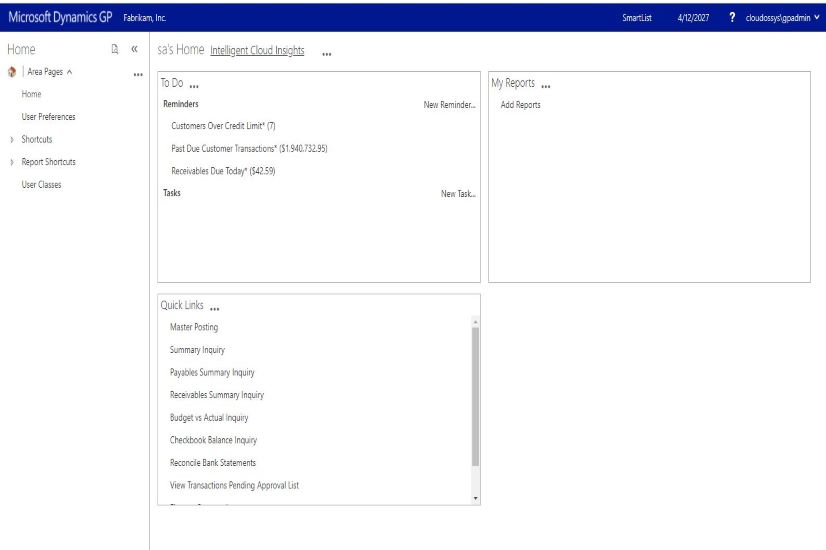Click the Shortcuts label in navigation
Screen dimensions: 826x550
pyautogui.click(x=37, y=140)
